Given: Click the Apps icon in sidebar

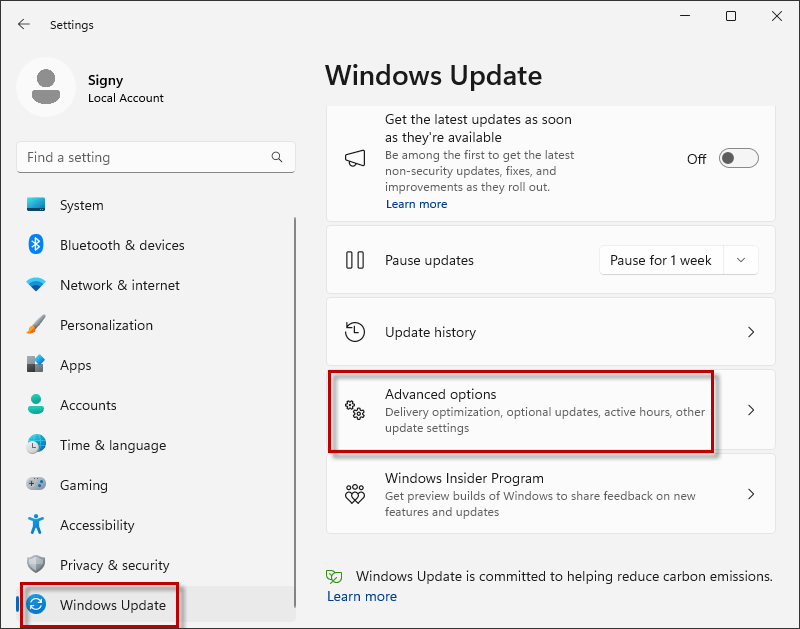Looking at the screenshot, I should point(36,364).
